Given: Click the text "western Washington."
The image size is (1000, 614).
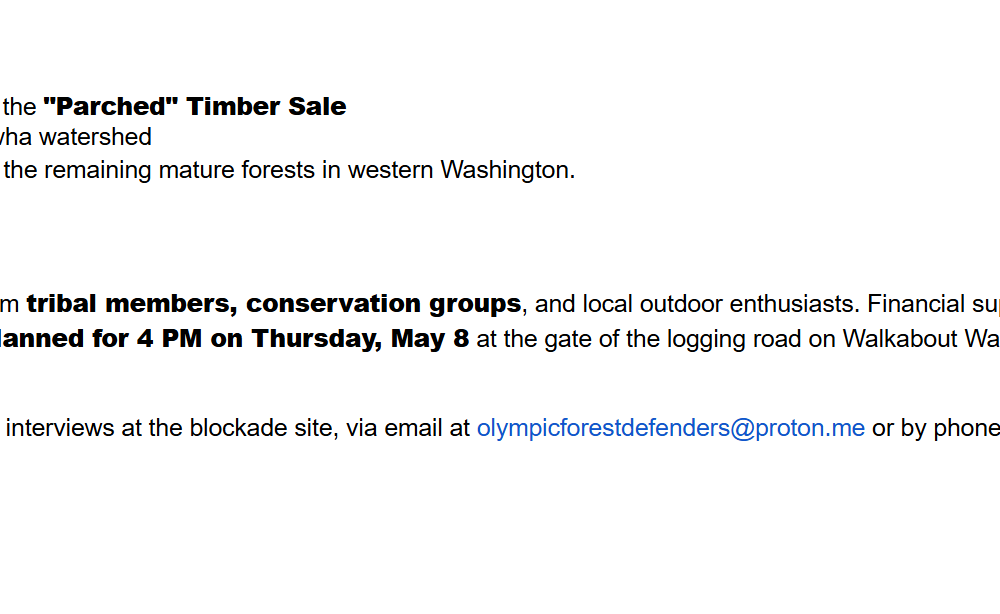Looking at the screenshot, I should (461, 170).
